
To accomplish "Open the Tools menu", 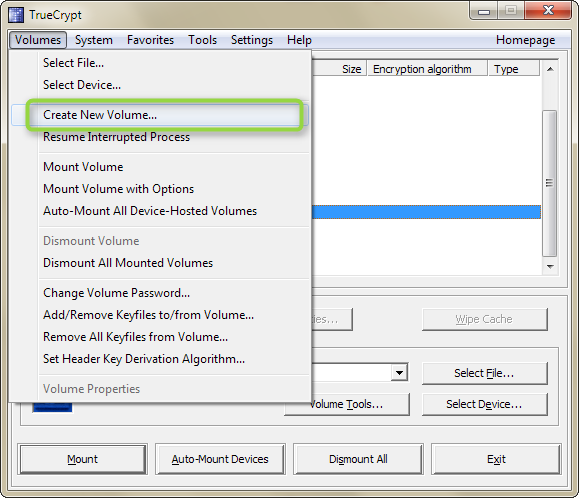I will 202,40.
